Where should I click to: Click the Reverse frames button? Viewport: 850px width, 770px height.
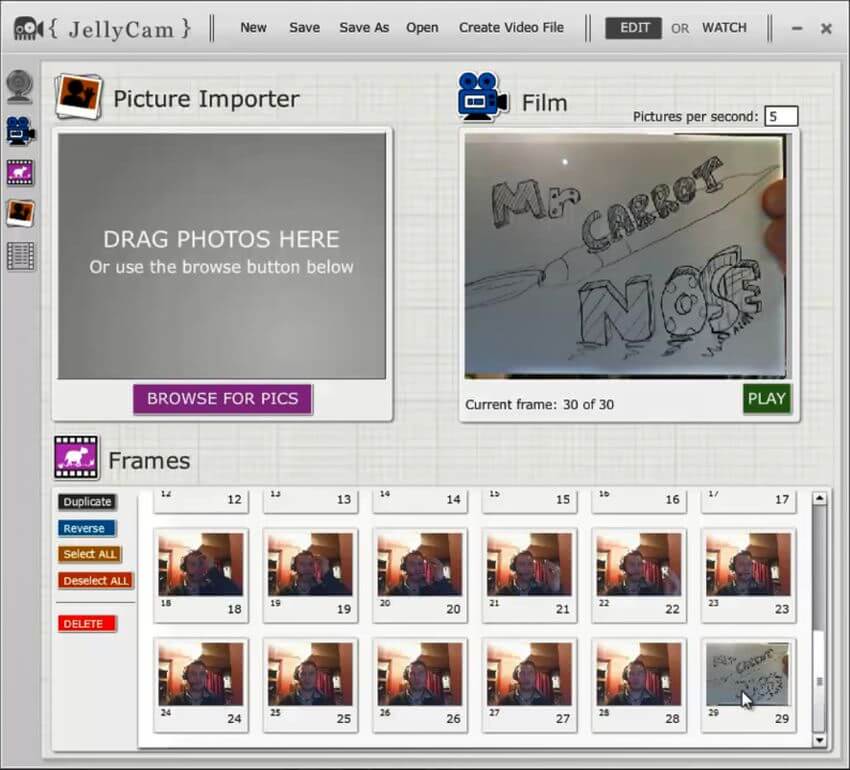coord(87,528)
